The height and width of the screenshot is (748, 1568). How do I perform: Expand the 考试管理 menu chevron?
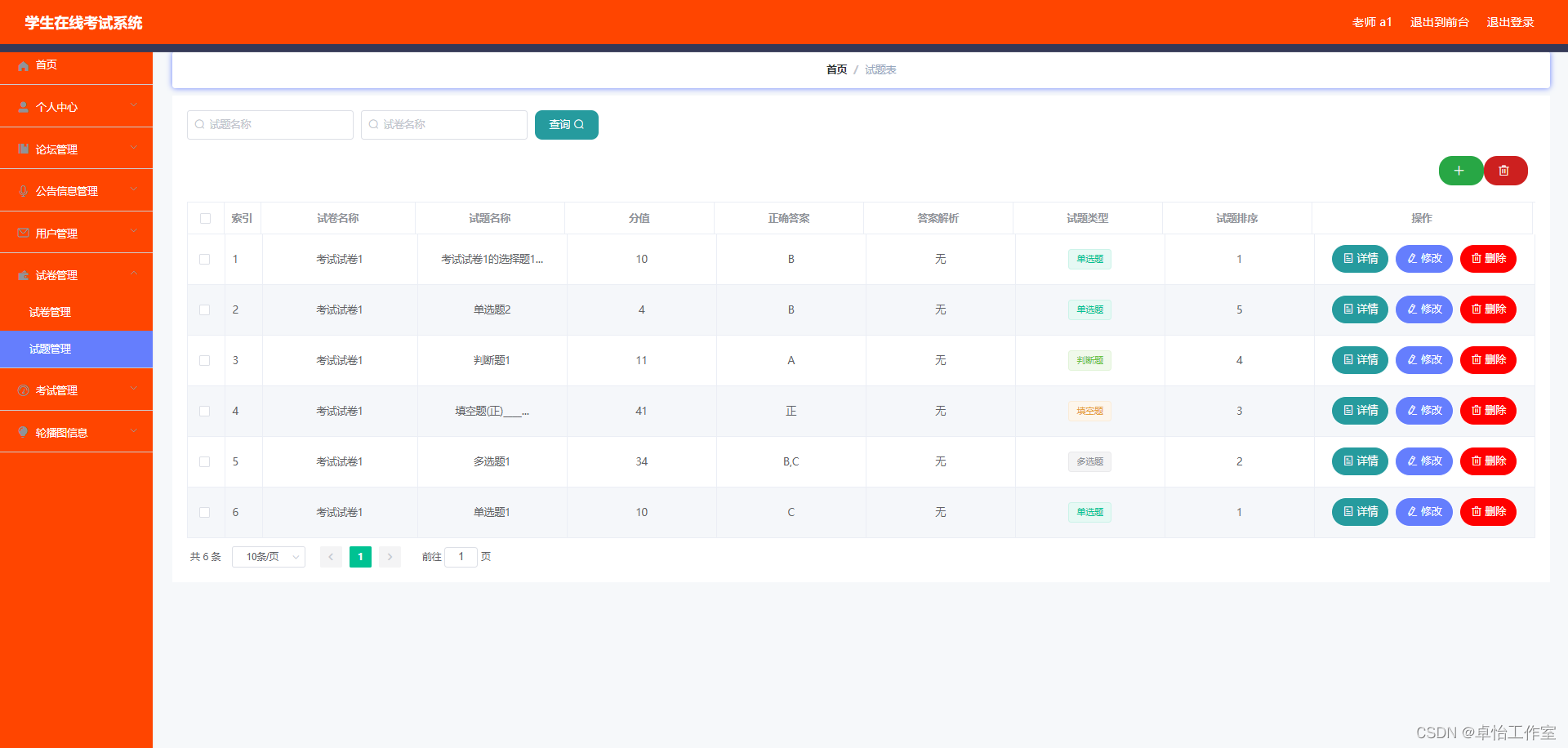tap(134, 389)
